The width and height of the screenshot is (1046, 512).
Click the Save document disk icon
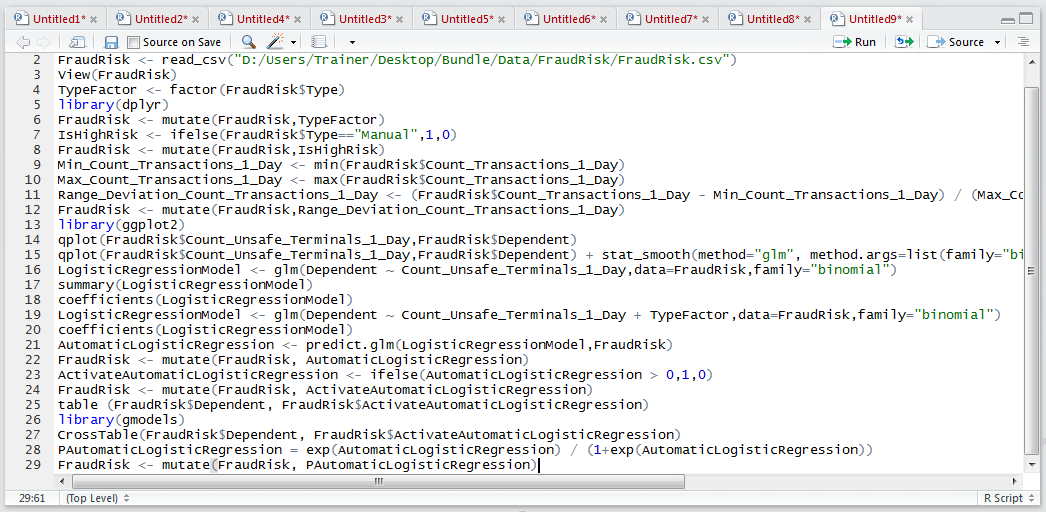tap(111, 42)
